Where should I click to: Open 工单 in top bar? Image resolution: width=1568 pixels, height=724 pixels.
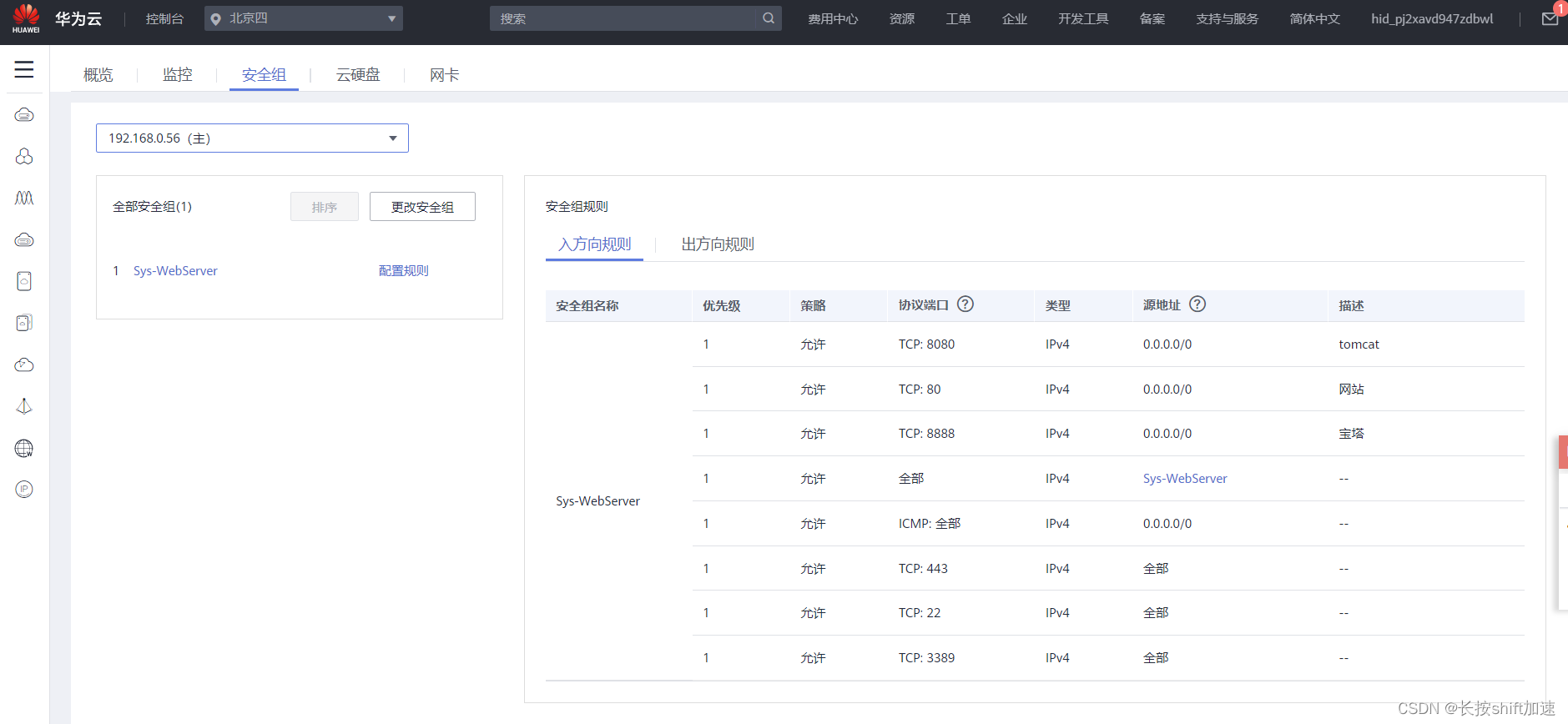click(x=958, y=18)
